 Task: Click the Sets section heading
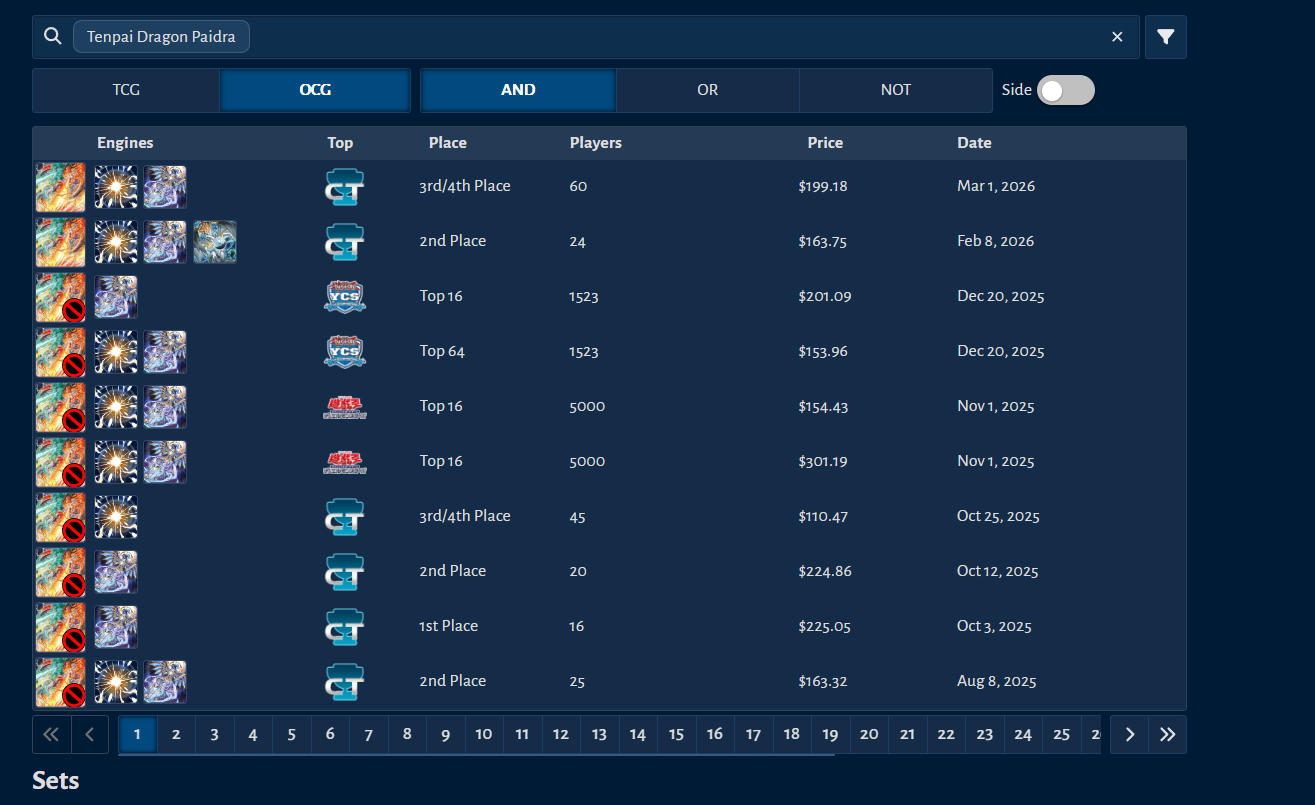point(56,781)
